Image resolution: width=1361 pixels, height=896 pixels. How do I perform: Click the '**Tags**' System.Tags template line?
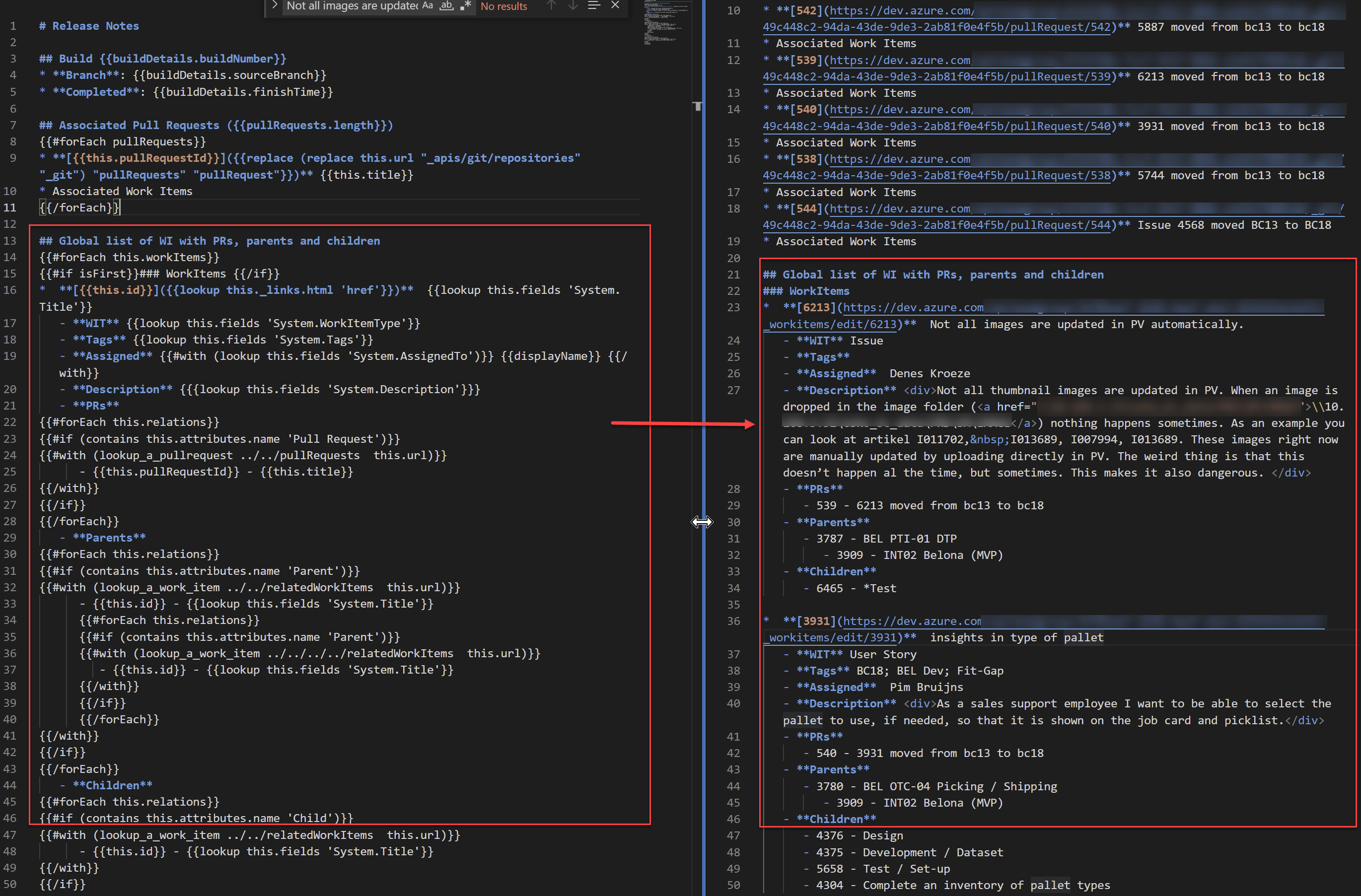[216, 340]
